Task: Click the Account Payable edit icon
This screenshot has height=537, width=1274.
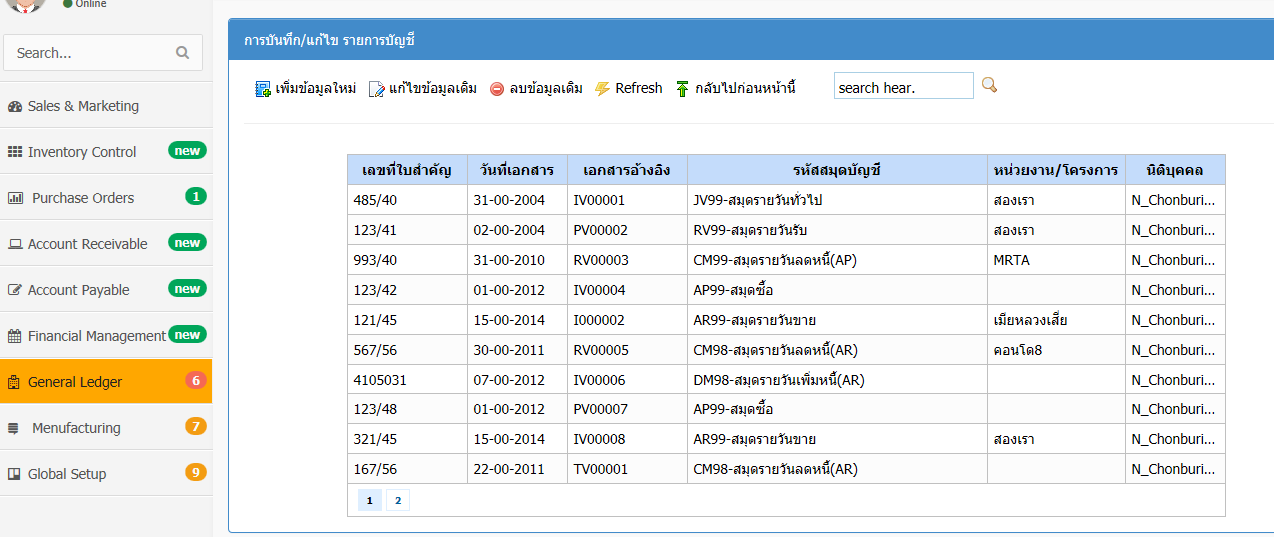Action: [x=15, y=290]
